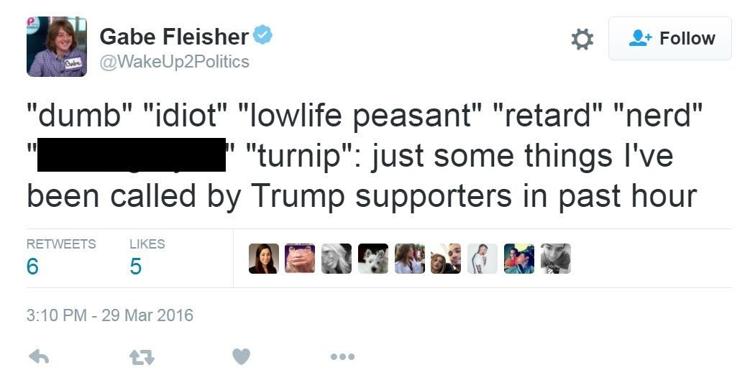The height and width of the screenshot is (375, 750).
Task: Open the gear settings dropdown
Action: click(x=582, y=39)
